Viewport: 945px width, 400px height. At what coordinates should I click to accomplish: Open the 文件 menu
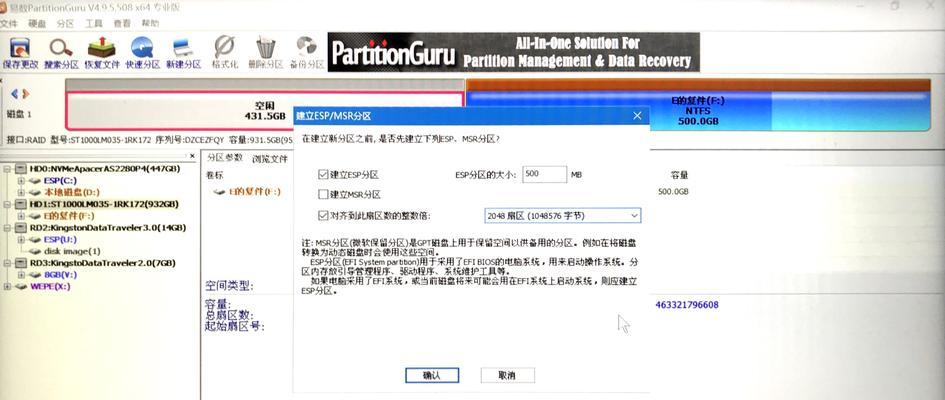(x=8, y=23)
